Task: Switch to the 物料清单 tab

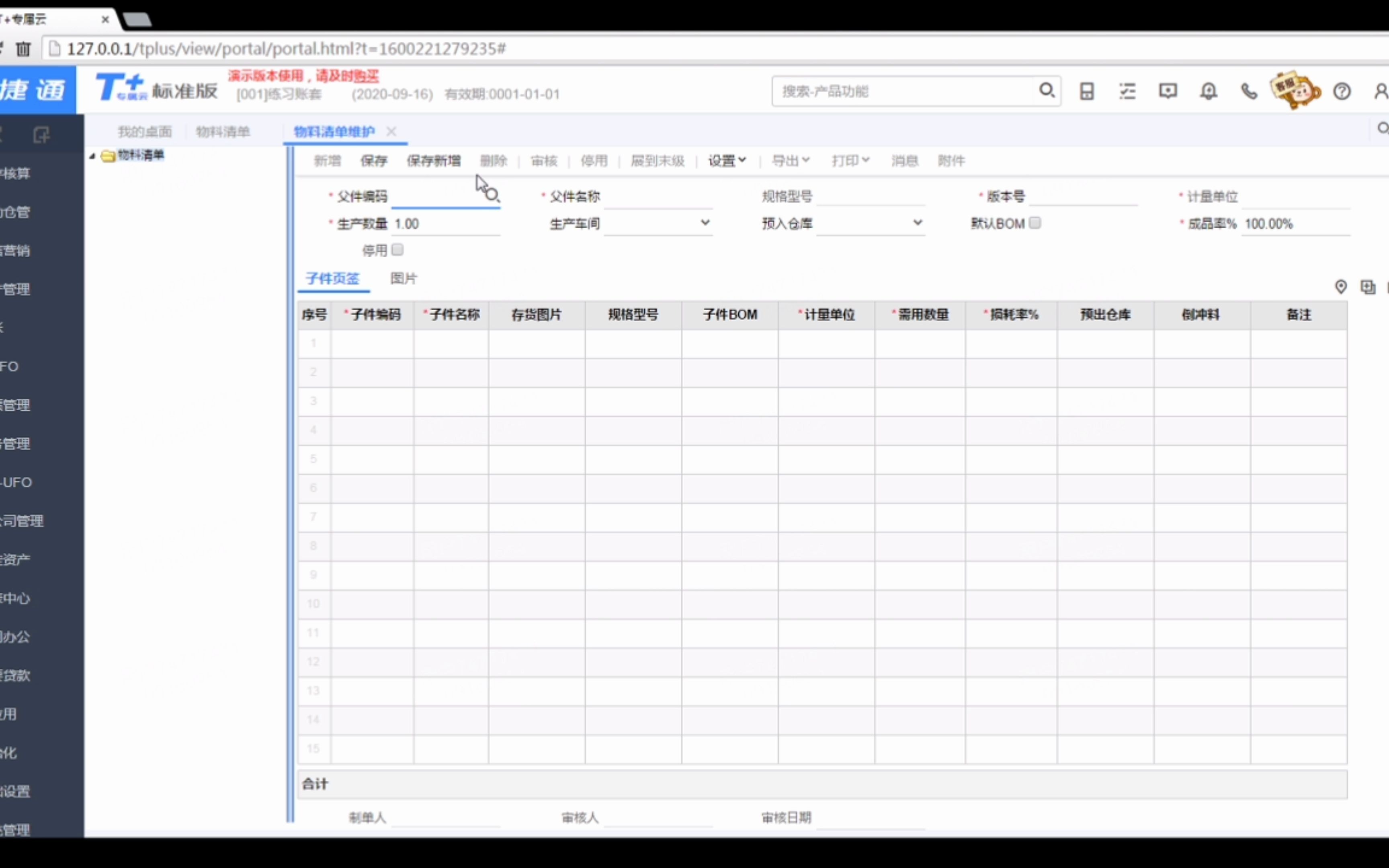Action: click(223, 131)
